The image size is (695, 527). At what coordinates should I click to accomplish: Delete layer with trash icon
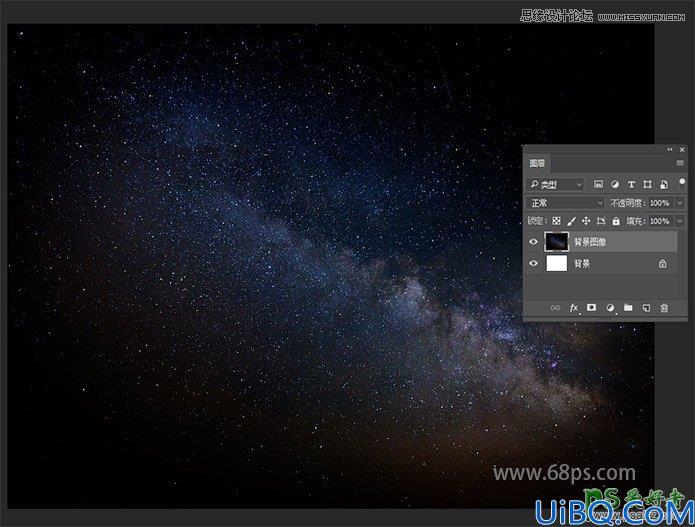(x=664, y=308)
